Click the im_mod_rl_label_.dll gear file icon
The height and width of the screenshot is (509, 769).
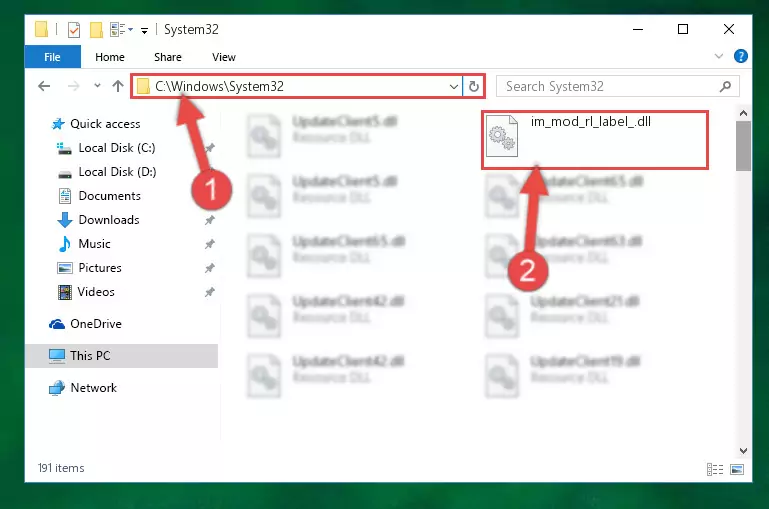[502, 136]
